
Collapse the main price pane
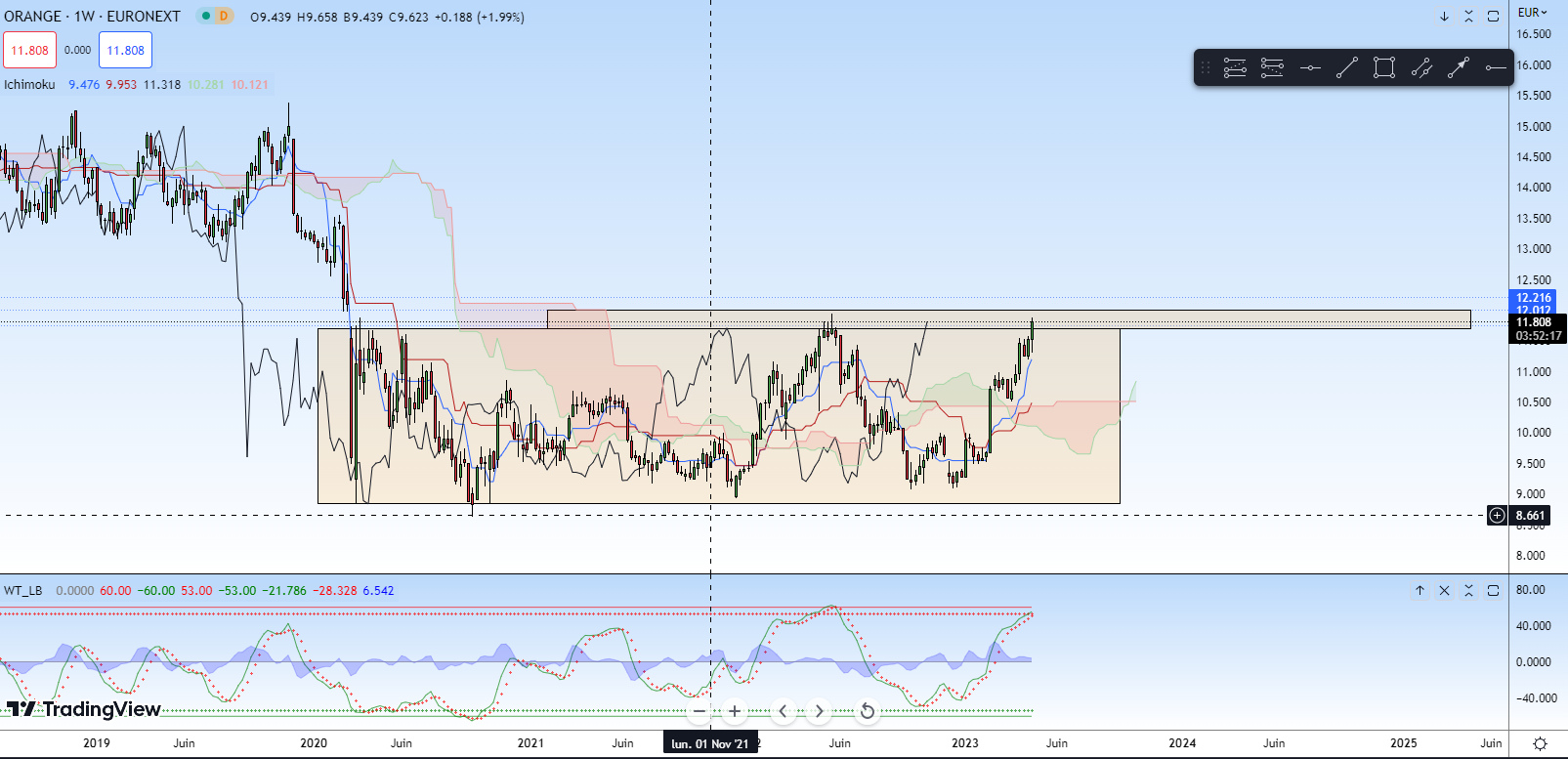tap(1468, 17)
